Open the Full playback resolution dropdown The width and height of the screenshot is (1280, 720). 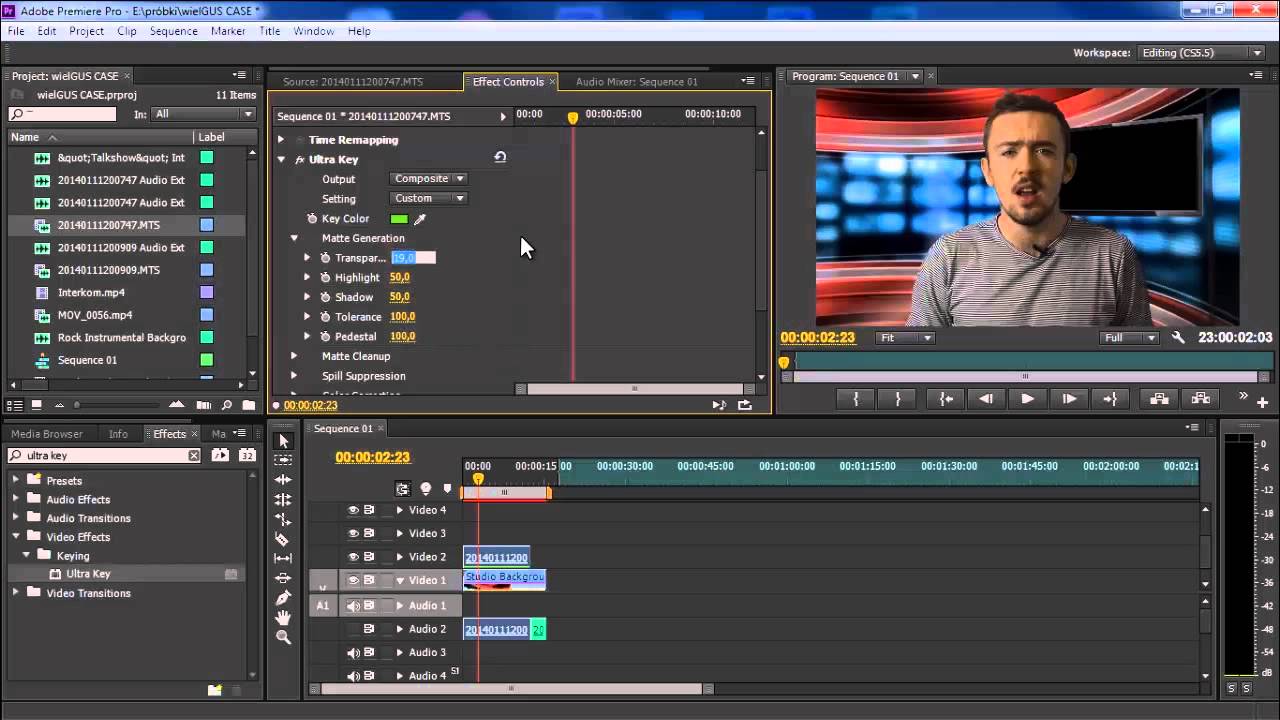click(x=1131, y=338)
